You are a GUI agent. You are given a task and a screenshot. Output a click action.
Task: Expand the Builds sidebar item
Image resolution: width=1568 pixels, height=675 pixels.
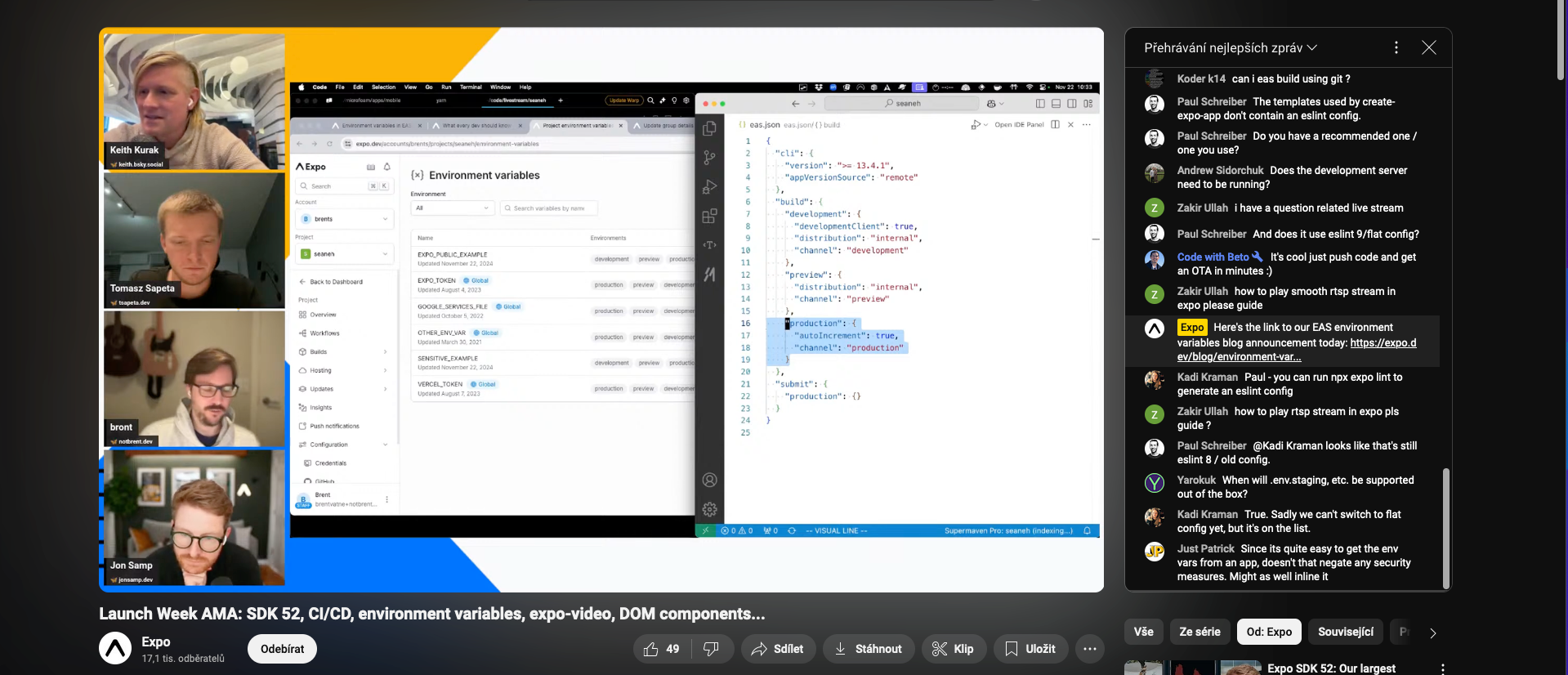[x=343, y=351]
